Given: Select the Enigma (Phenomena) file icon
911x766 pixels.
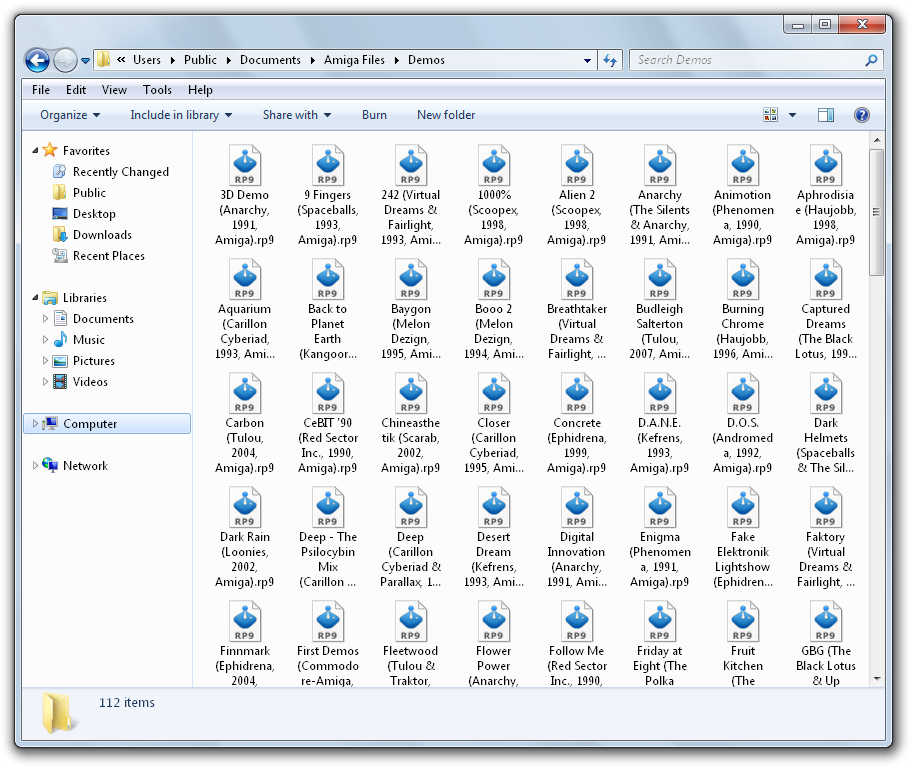Looking at the screenshot, I should pyautogui.click(x=659, y=507).
